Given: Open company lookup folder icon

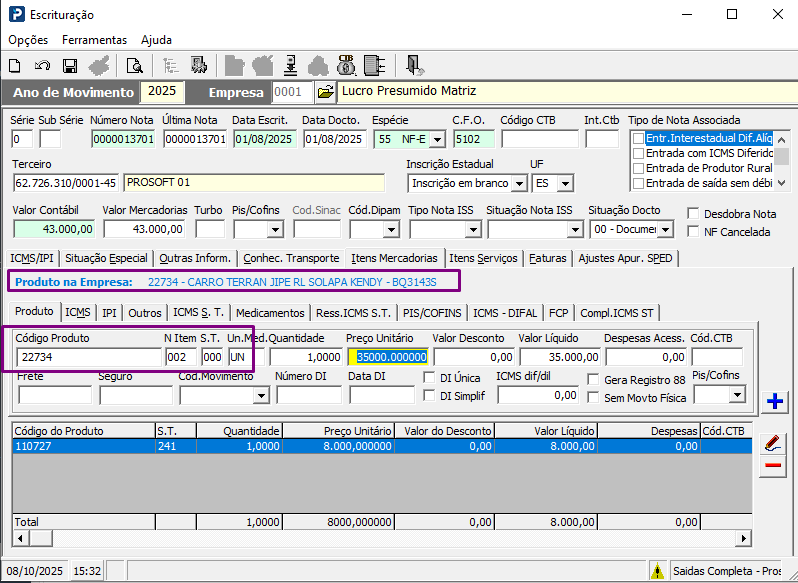Looking at the screenshot, I should click(325, 92).
